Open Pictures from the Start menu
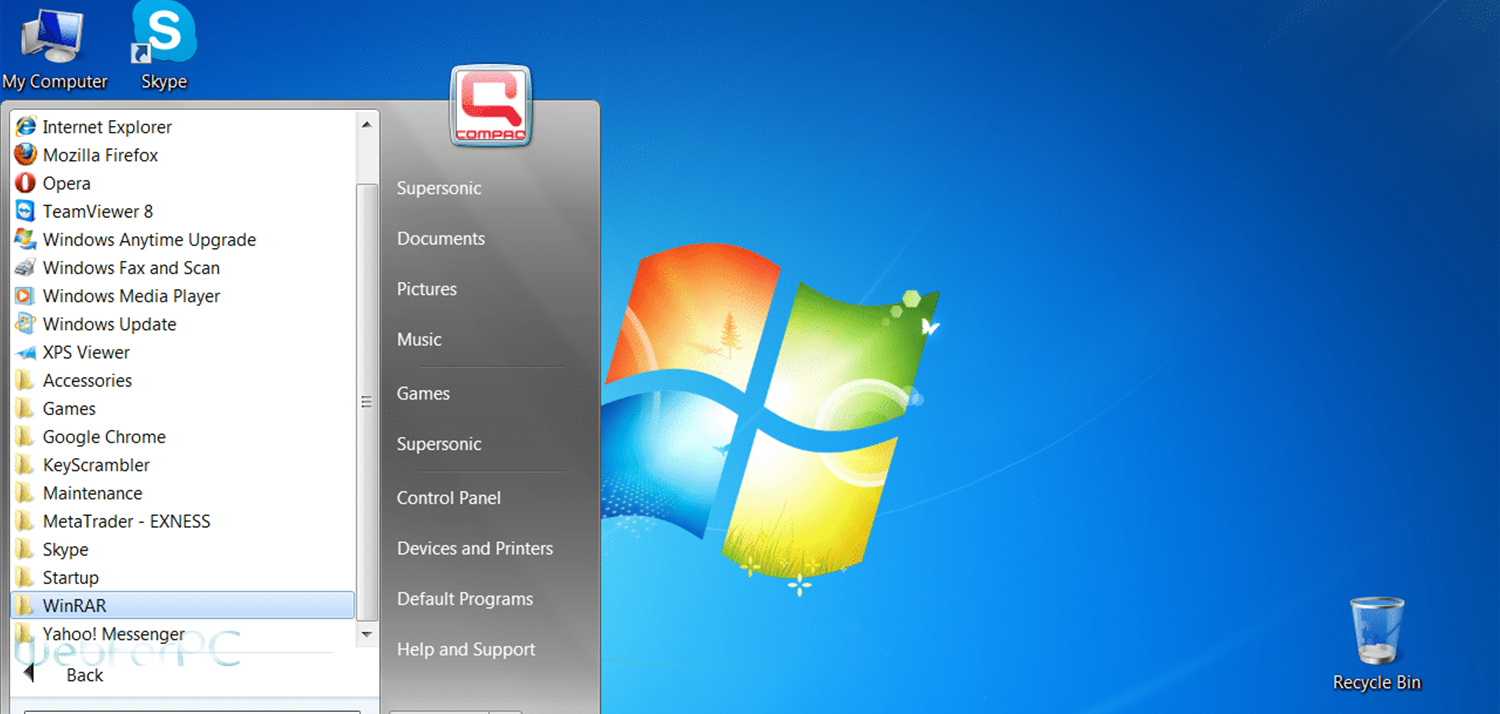 (427, 289)
